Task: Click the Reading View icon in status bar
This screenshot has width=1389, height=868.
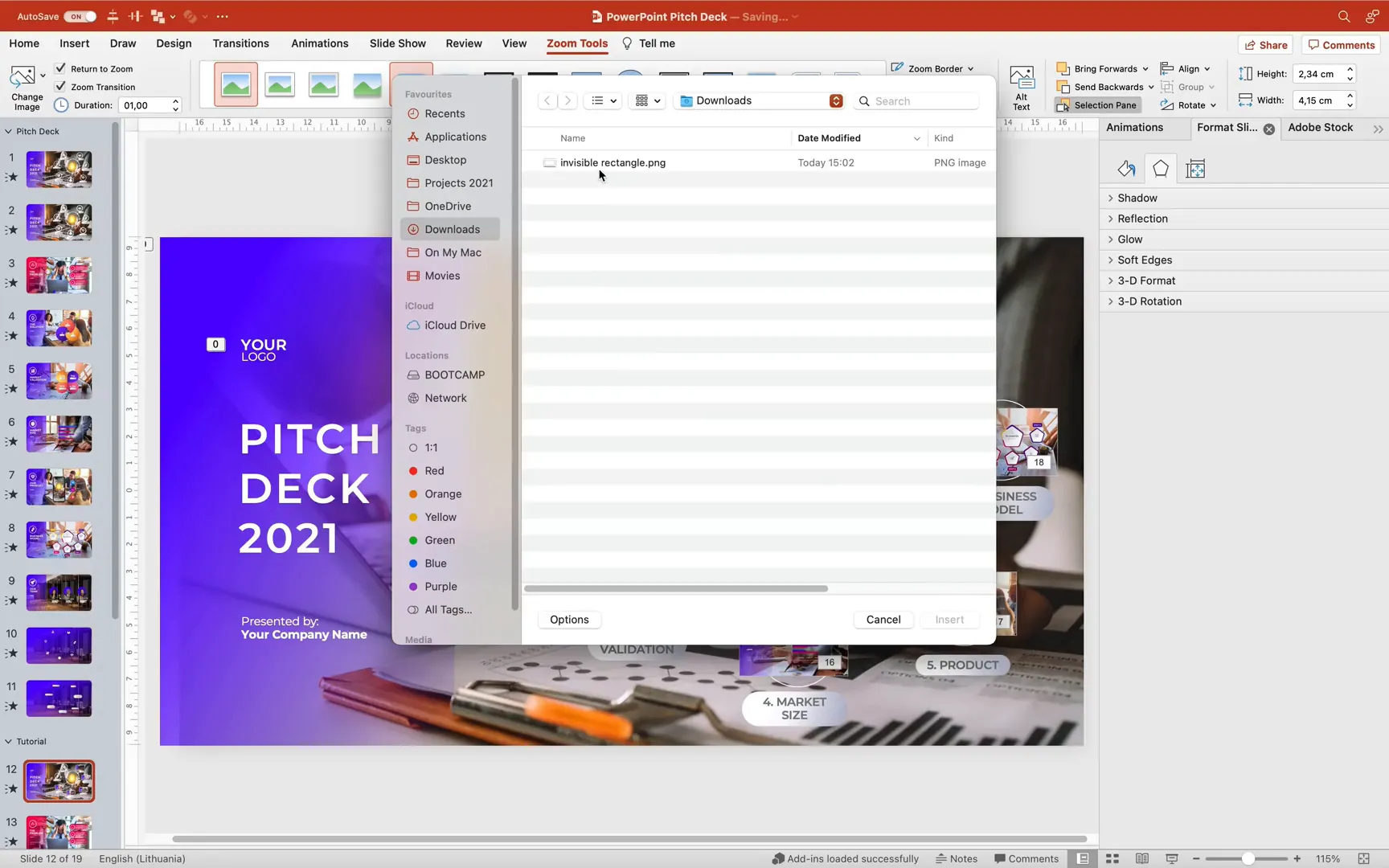Action: tap(1141, 858)
